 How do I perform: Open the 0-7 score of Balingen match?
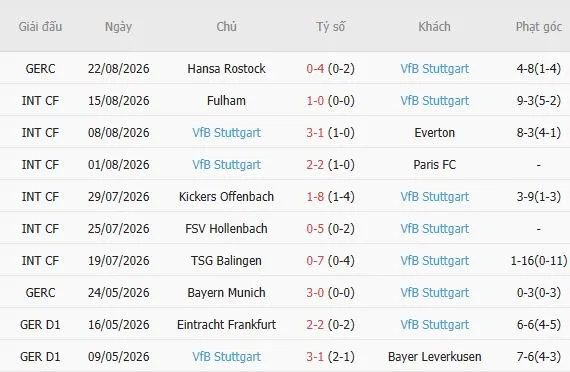click(x=315, y=261)
